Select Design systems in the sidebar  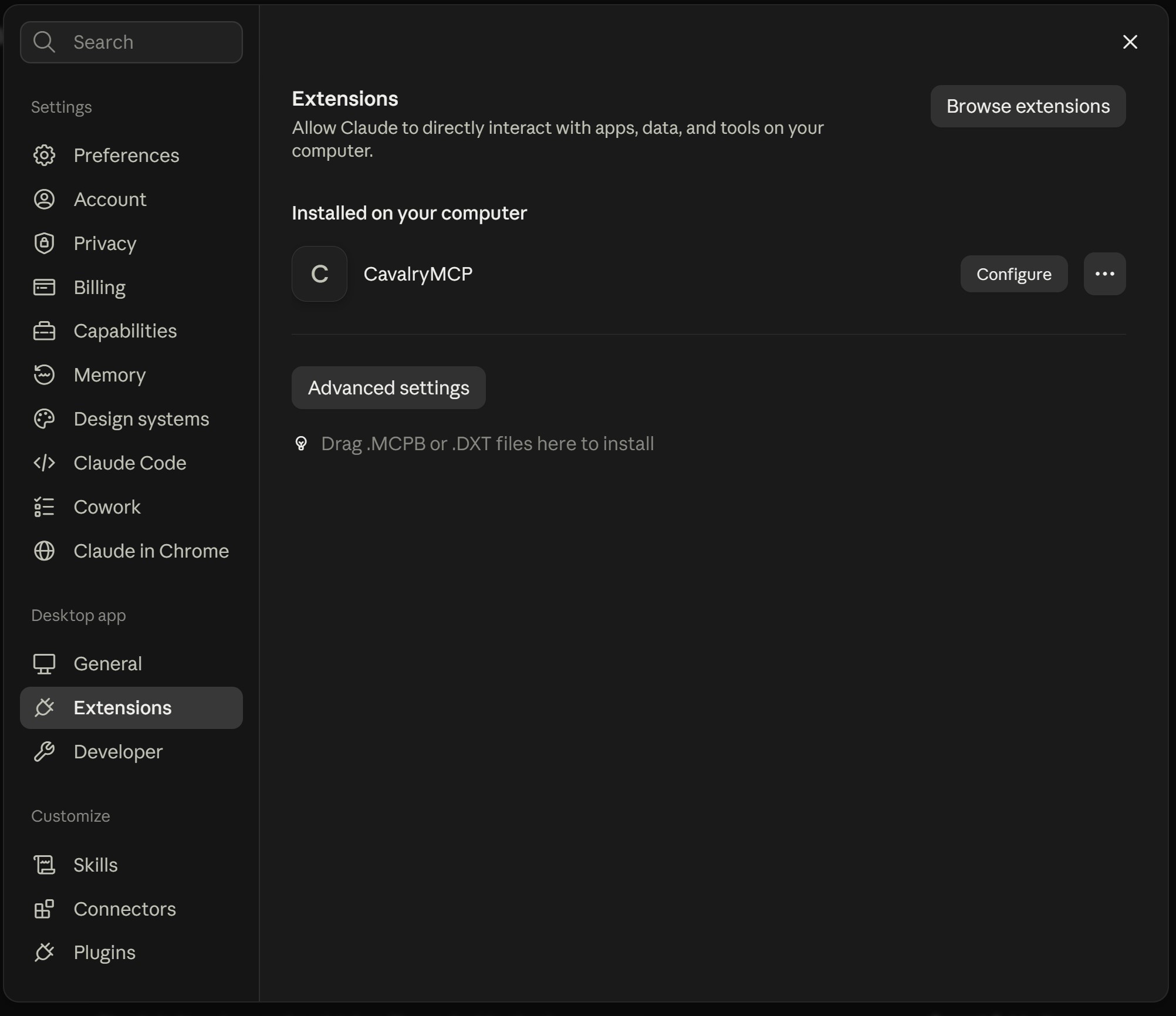tap(131, 419)
